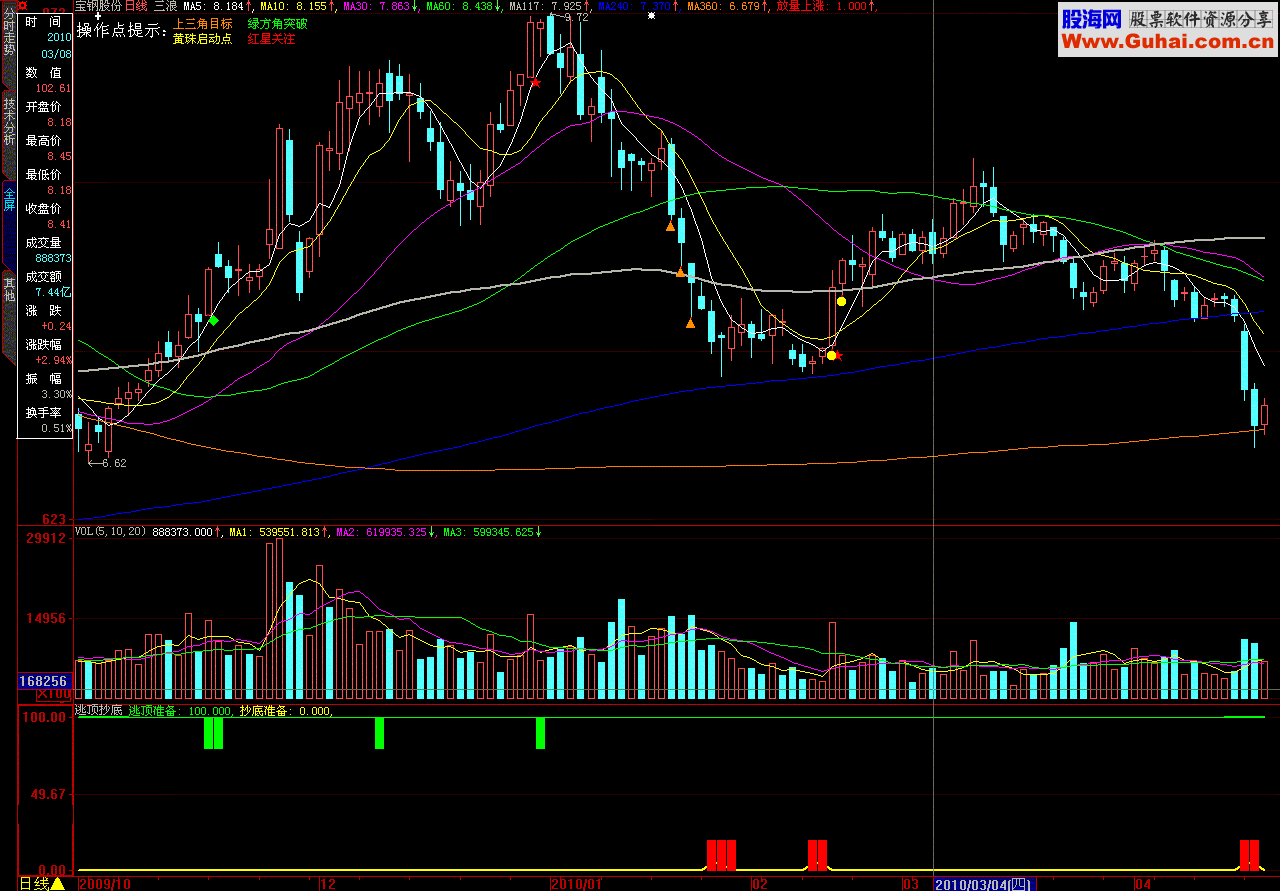1280x891 pixels.
Task: Open the 其他 side tab
Action: tap(9, 288)
